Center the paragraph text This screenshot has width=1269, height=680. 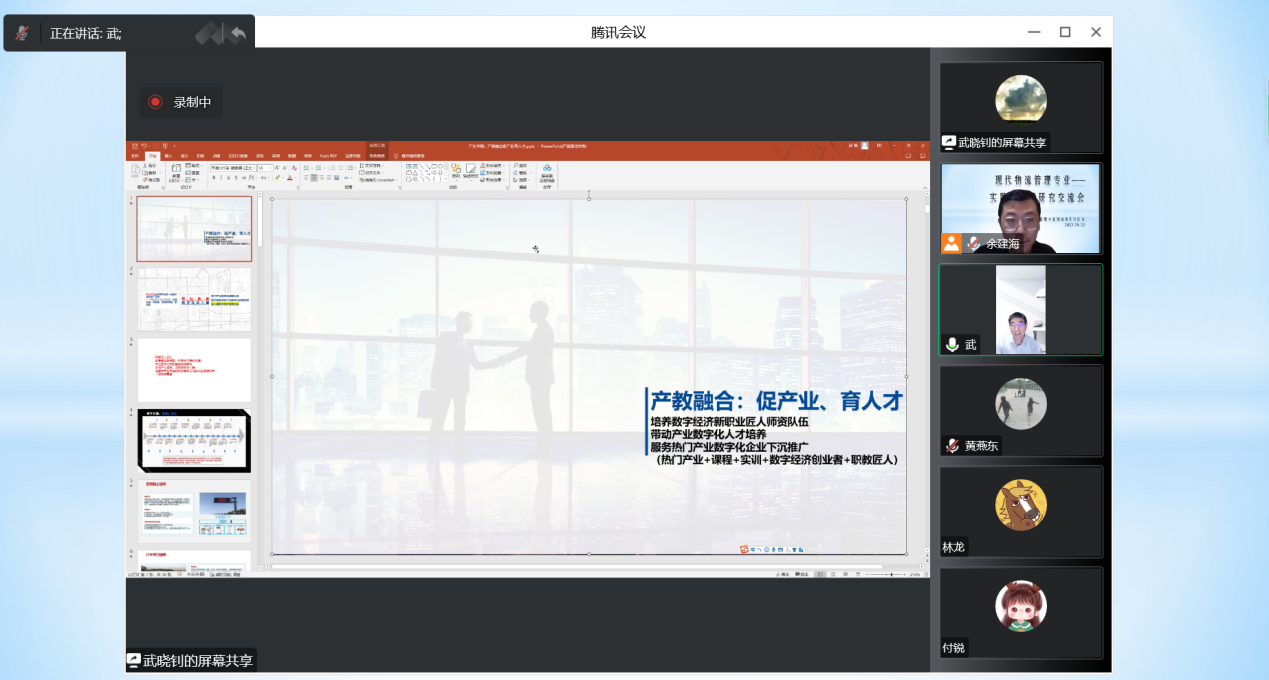314,178
